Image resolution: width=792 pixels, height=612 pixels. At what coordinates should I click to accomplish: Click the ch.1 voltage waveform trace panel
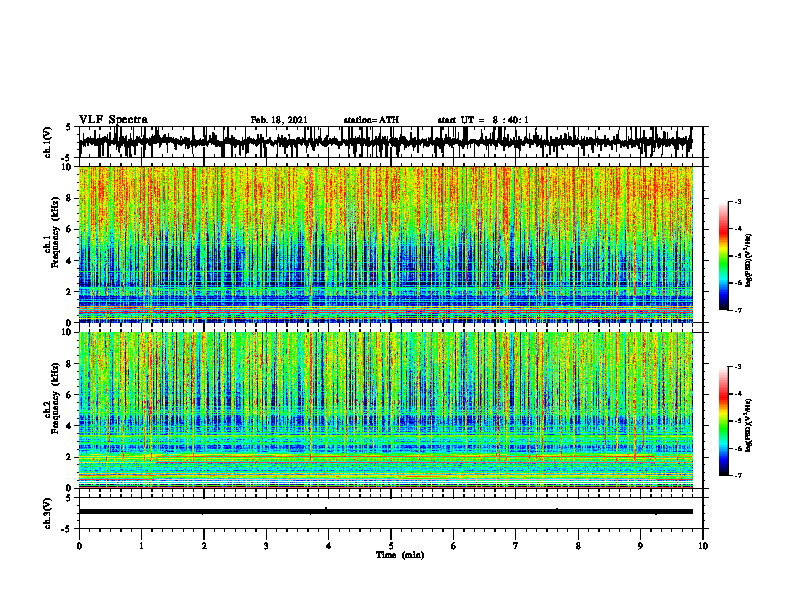point(390,142)
